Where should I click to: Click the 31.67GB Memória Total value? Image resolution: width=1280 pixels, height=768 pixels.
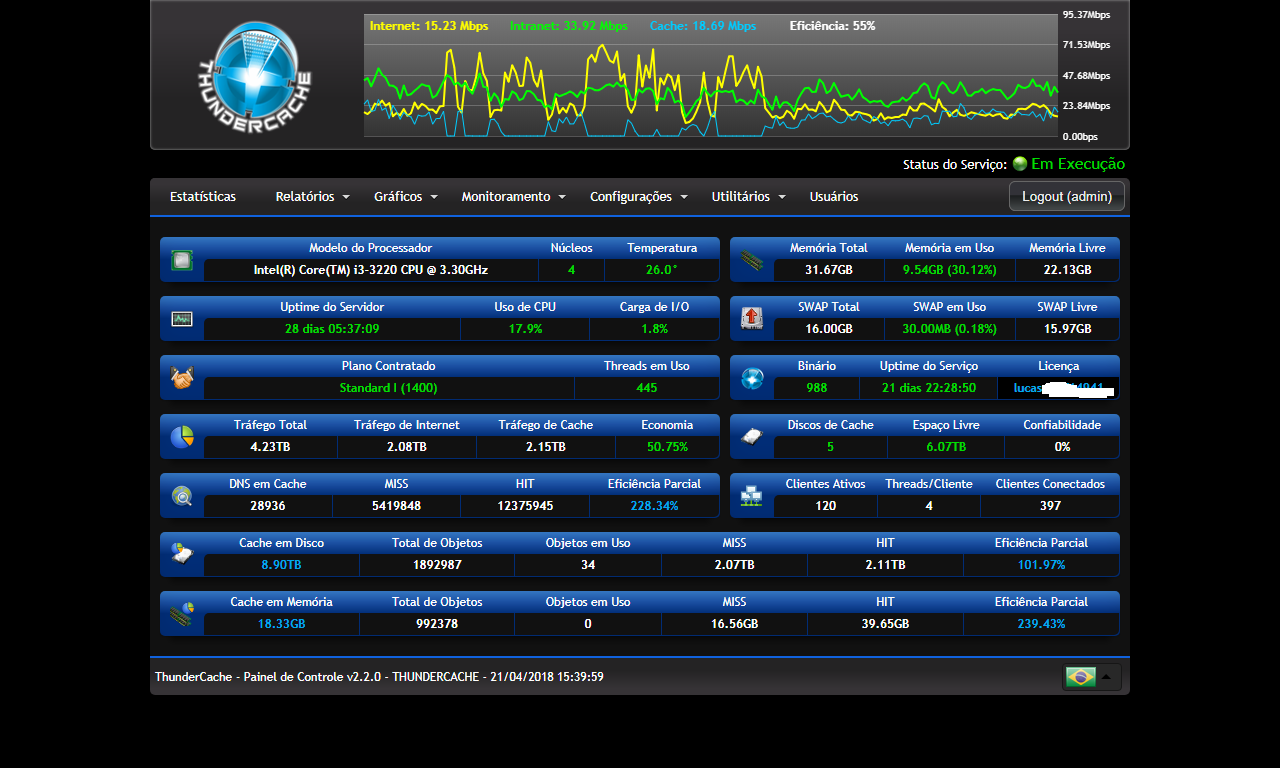click(x=829, y=270)
